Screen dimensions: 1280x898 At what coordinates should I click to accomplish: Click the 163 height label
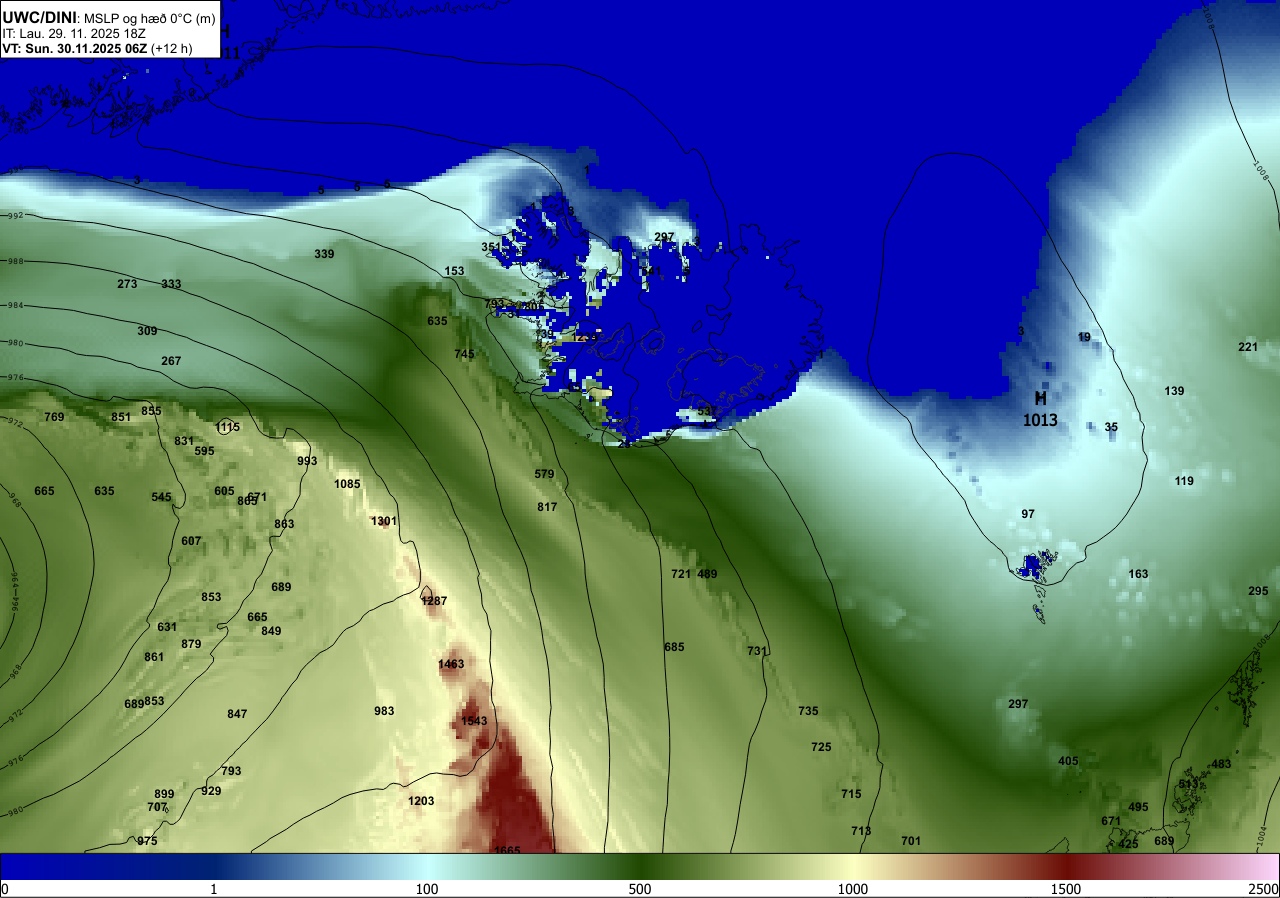(x=1138, y=574)
